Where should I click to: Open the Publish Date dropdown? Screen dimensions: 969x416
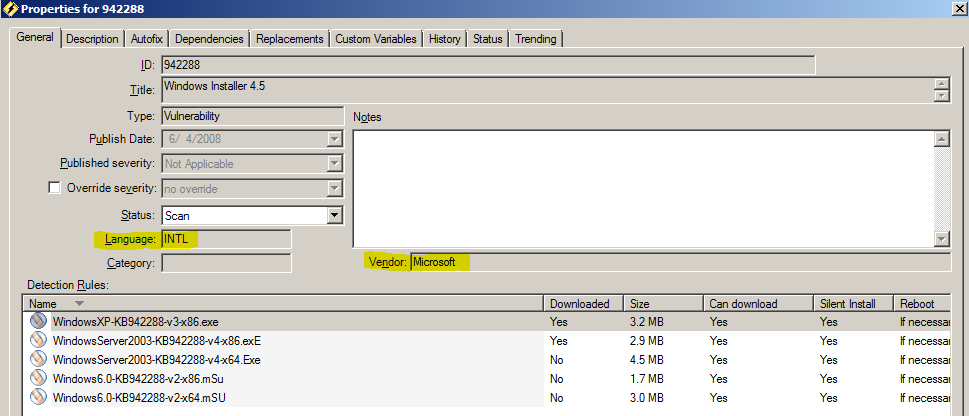coord(335,140)
